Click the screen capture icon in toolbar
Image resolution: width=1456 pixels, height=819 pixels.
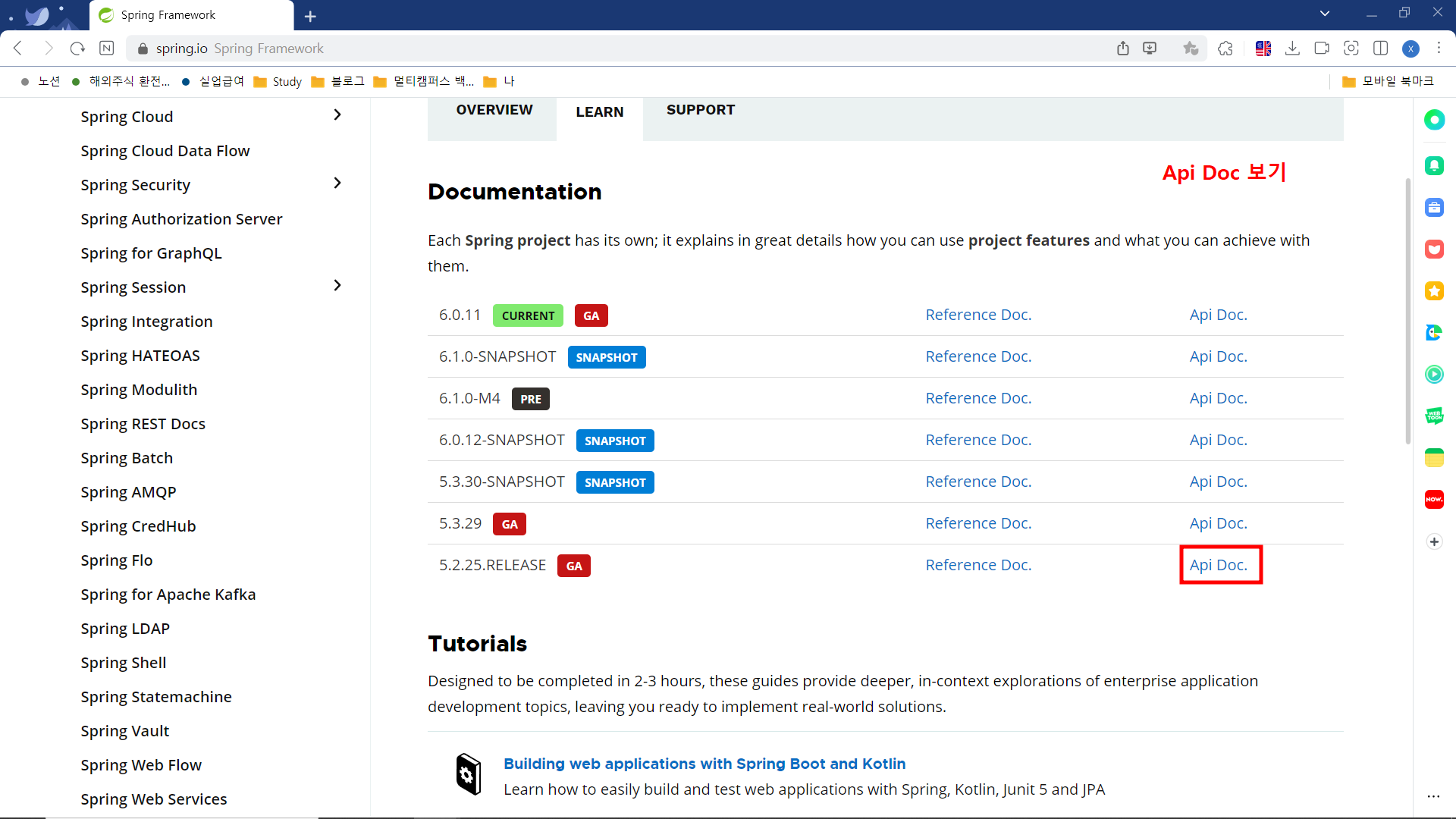pyautogui.click(x=1351, y=49)
